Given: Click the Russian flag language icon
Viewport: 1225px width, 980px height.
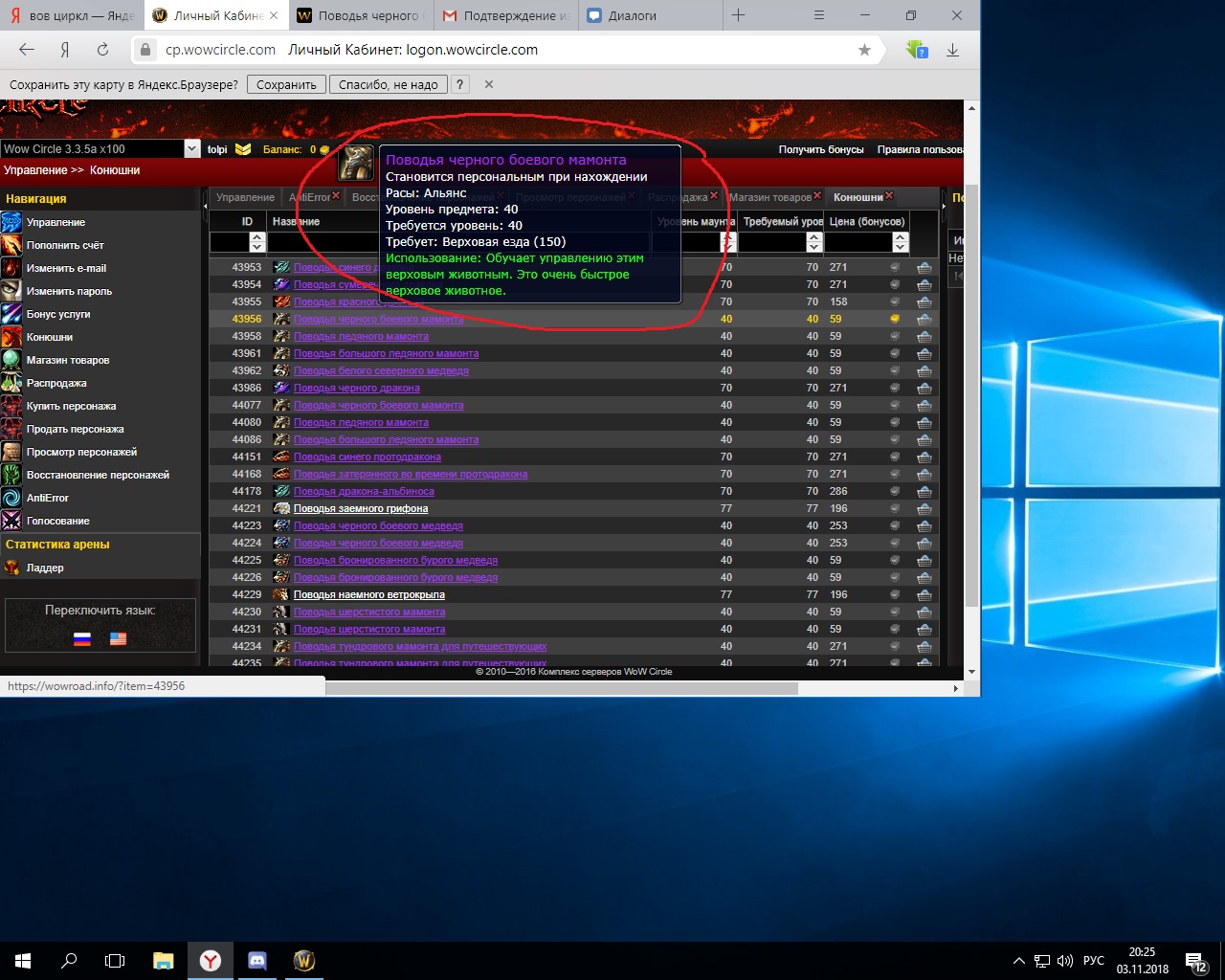Looking at the screenshot, I should pos(82,638).
